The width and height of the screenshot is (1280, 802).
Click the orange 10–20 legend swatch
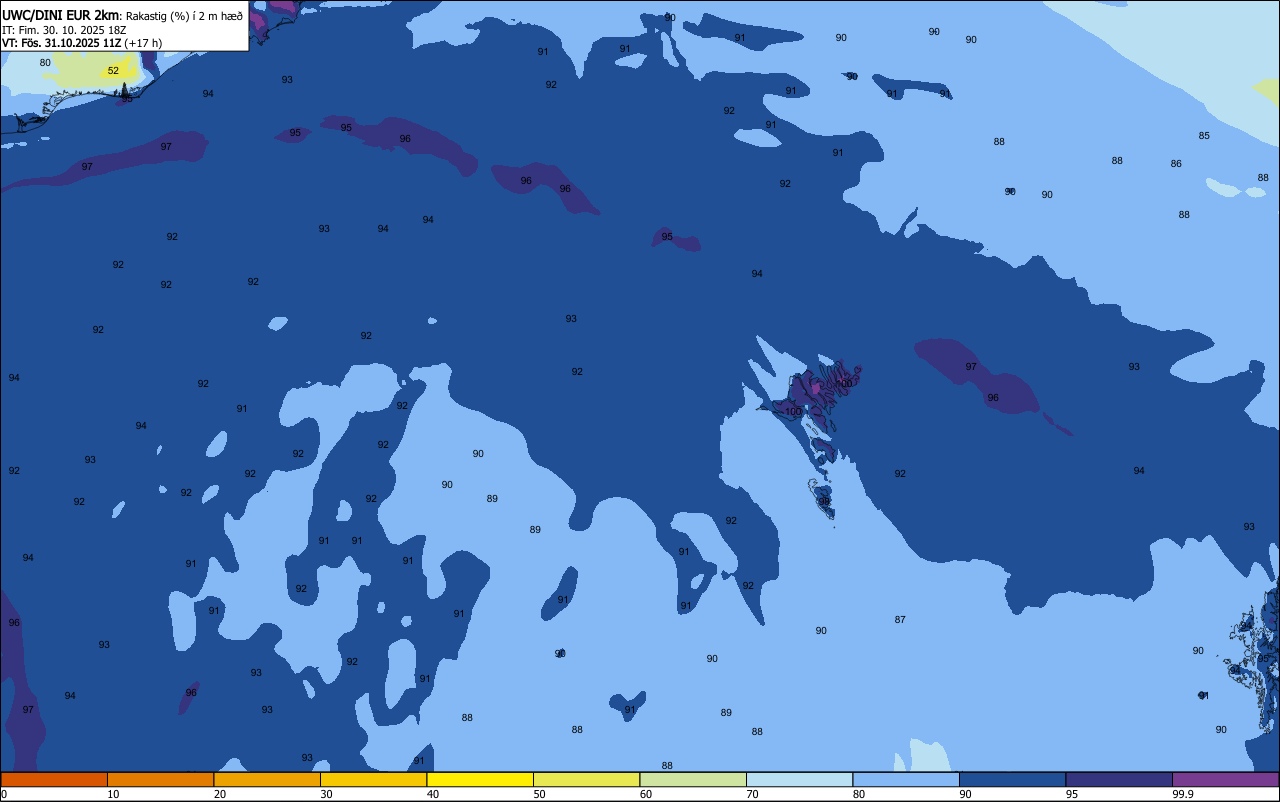[160, 779]
